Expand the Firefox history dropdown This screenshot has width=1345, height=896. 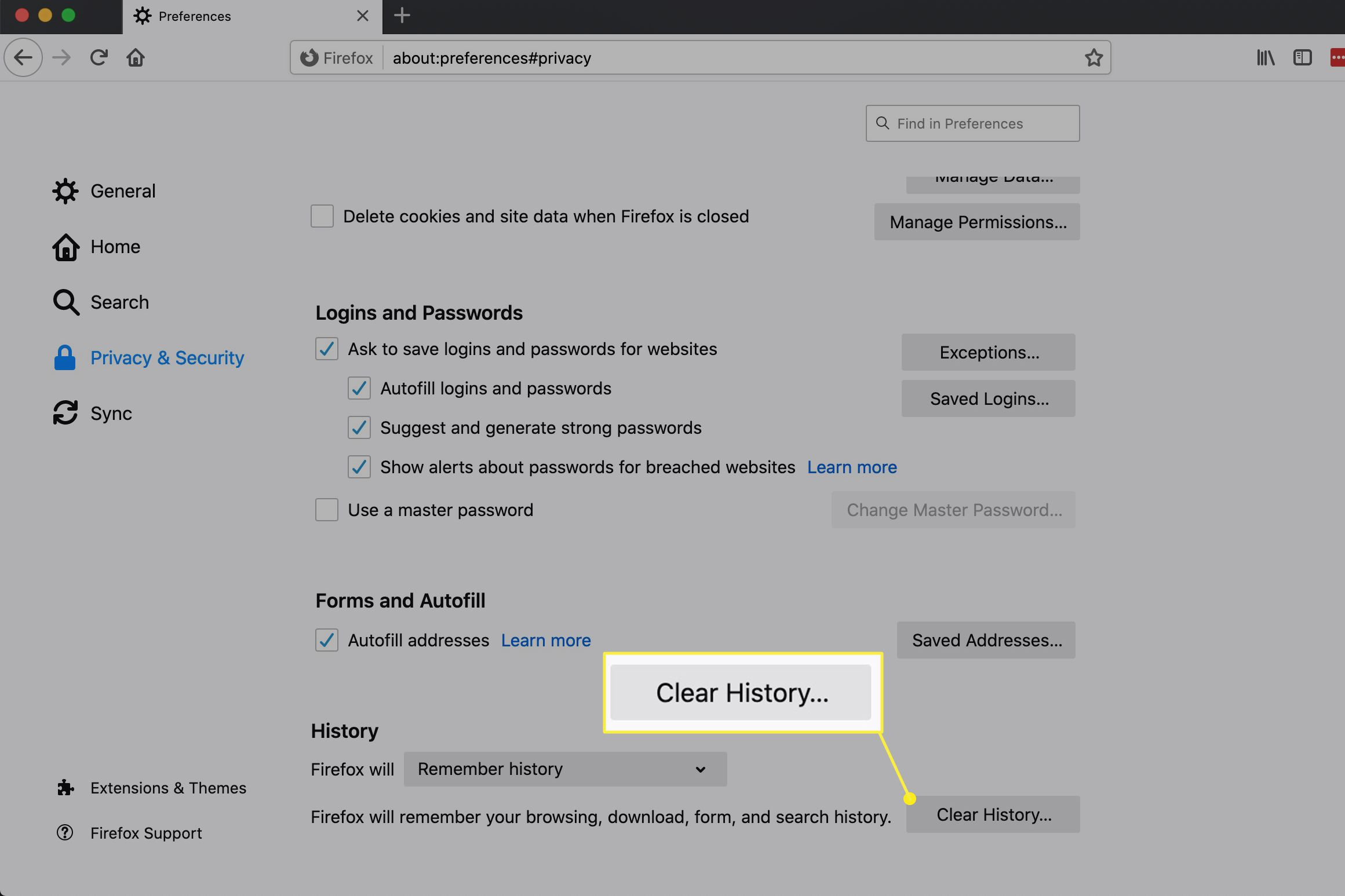(x=564, y=769)
